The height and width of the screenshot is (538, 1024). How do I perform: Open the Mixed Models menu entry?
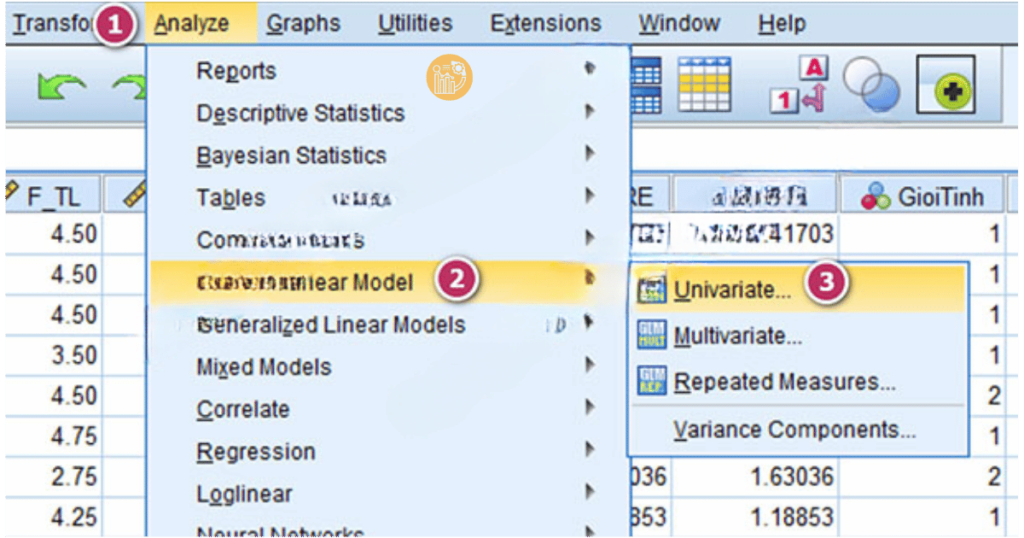[263, 367]
